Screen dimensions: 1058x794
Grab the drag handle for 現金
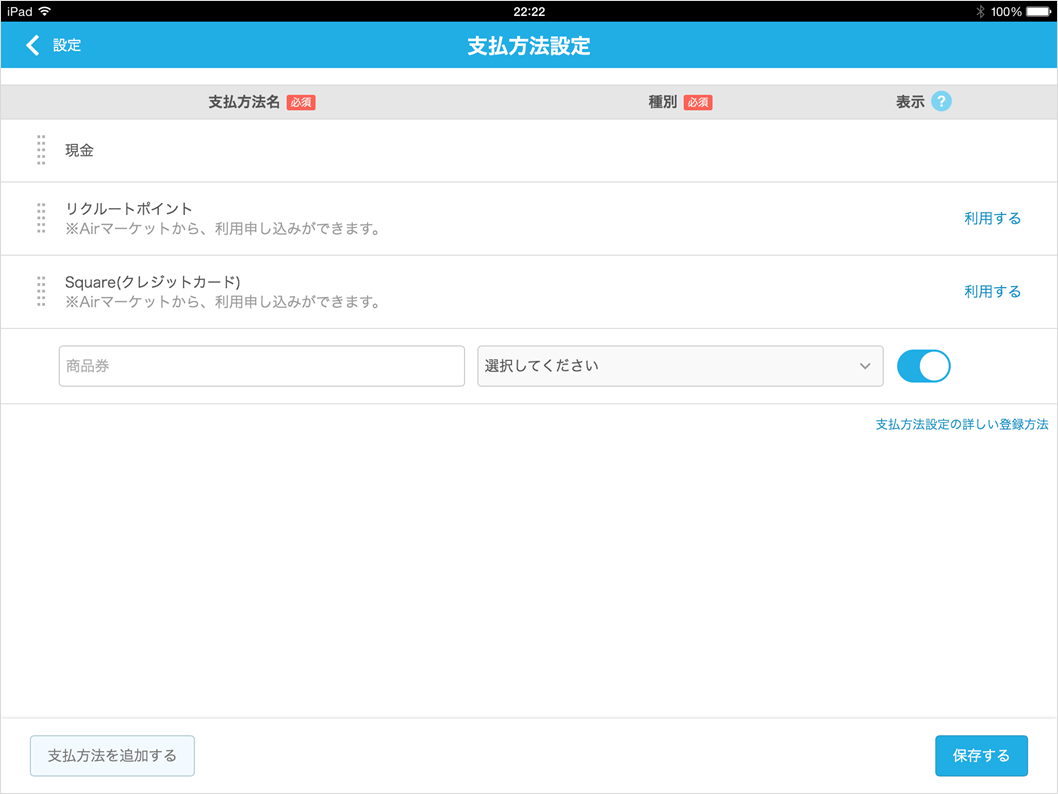[41, 150]
